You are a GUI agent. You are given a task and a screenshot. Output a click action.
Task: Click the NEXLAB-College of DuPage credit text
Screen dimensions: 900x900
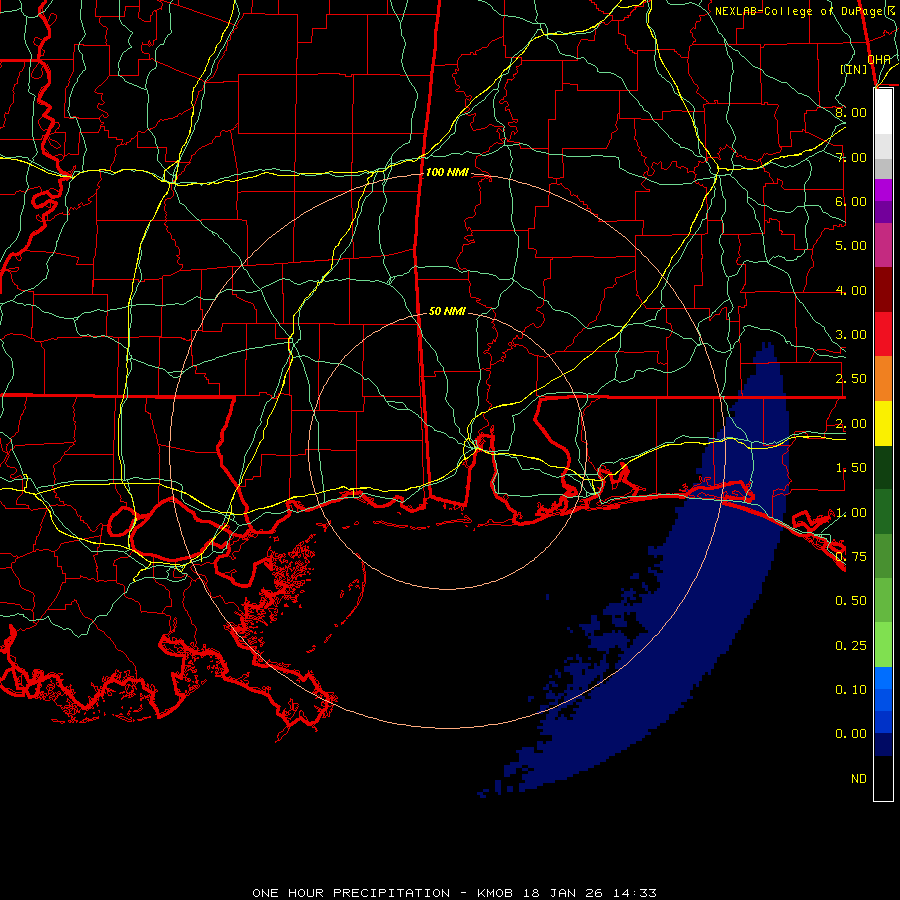pyautogui.click(x=807, y=11)
